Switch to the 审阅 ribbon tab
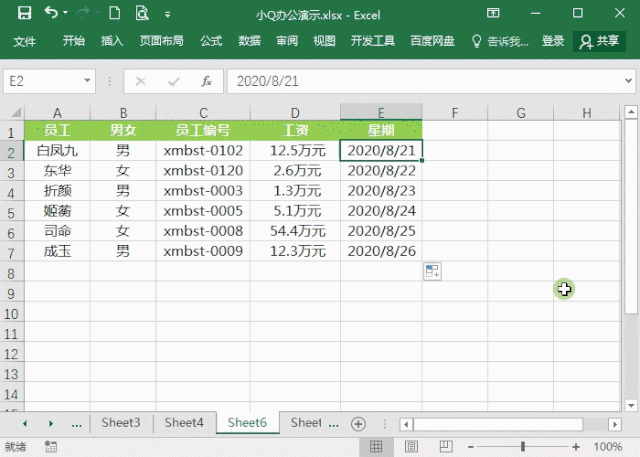This screenshot has width=640, height=457. (x=287, y=41)
